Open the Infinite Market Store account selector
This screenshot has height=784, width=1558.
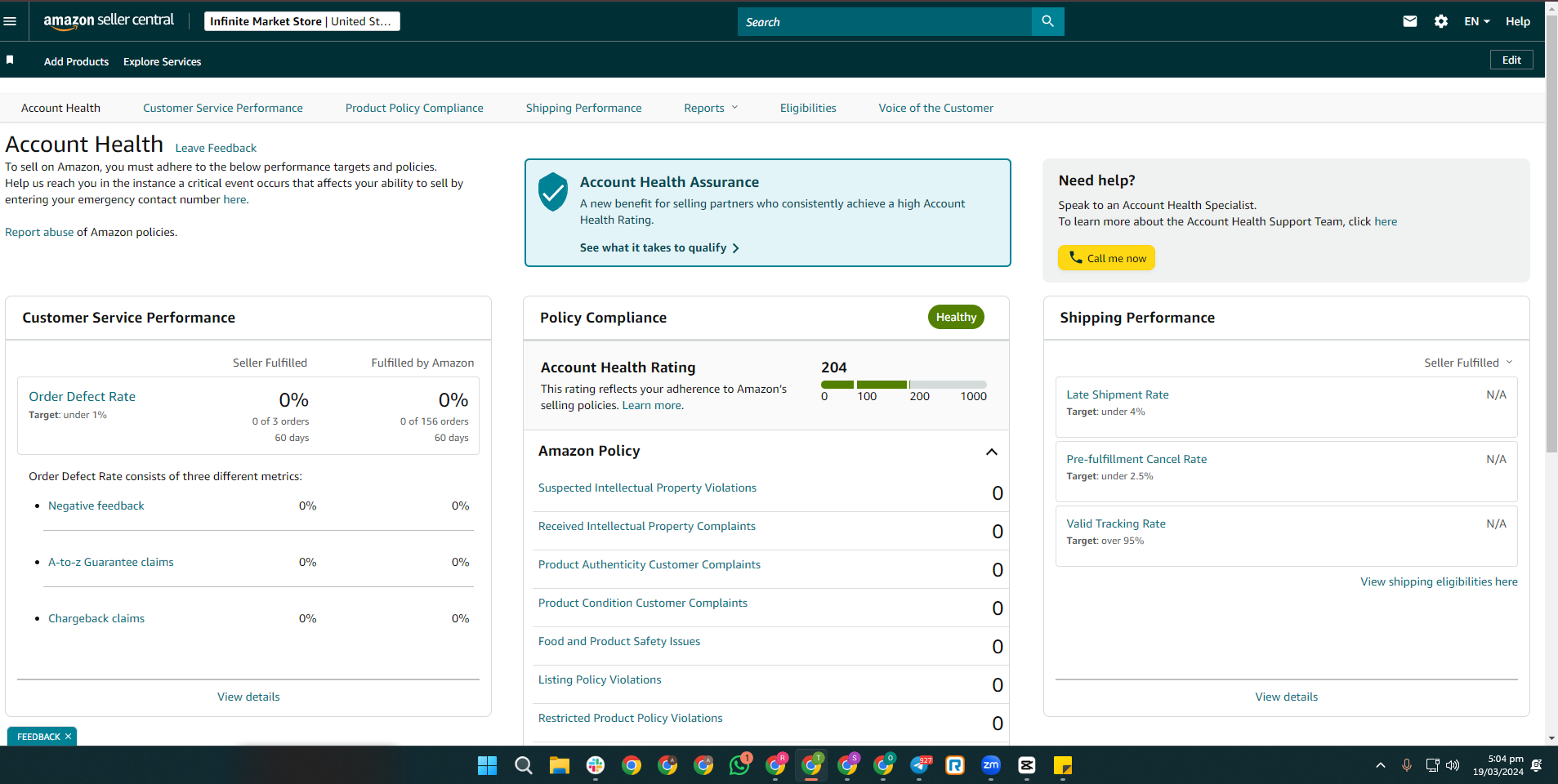302,21
